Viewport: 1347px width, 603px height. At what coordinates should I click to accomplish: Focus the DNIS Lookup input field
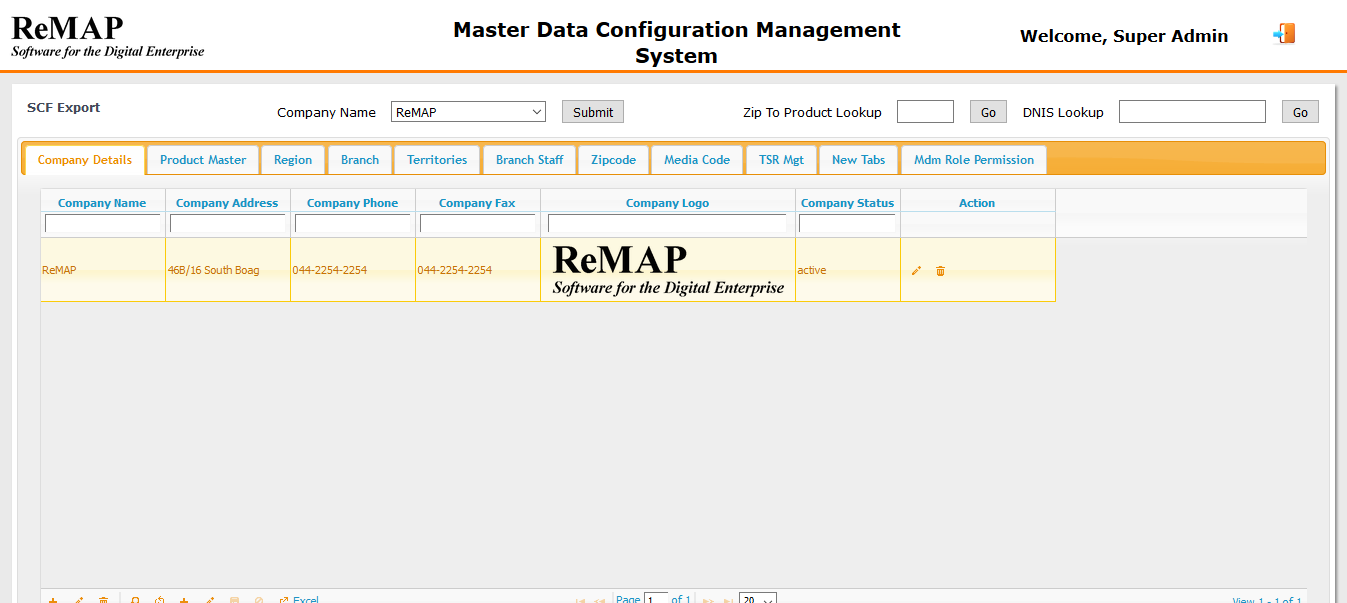pyautogui.click(x=1192, y=112)
